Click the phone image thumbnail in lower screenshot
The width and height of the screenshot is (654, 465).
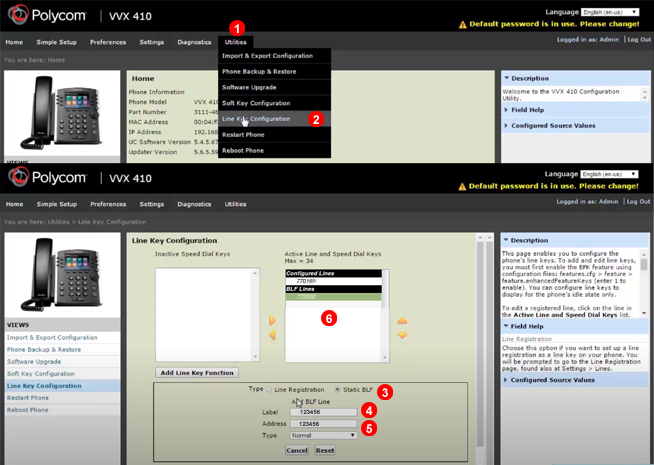coord(62,274)
